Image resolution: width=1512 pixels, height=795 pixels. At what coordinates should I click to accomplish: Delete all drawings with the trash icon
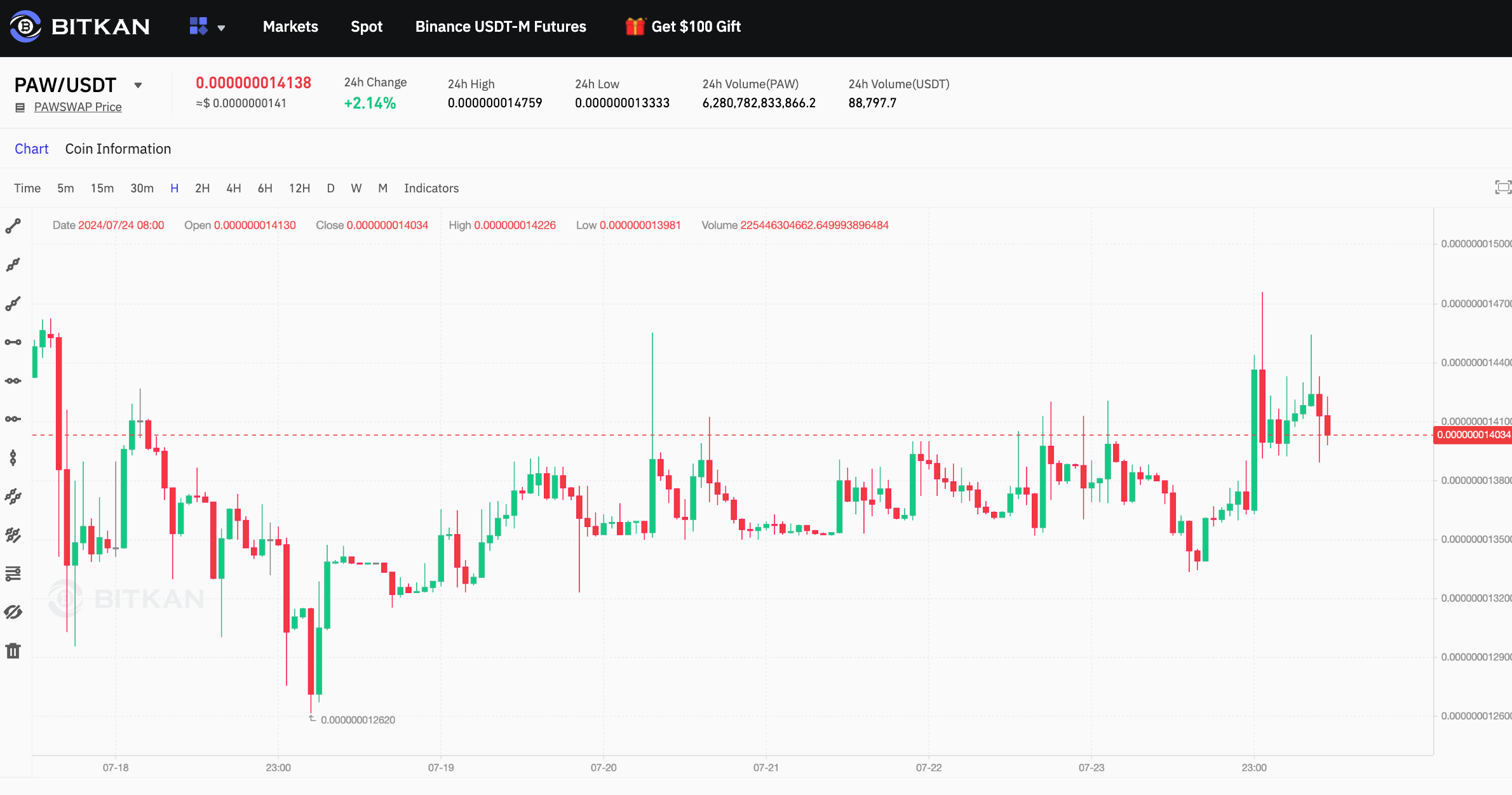point(13,650)
